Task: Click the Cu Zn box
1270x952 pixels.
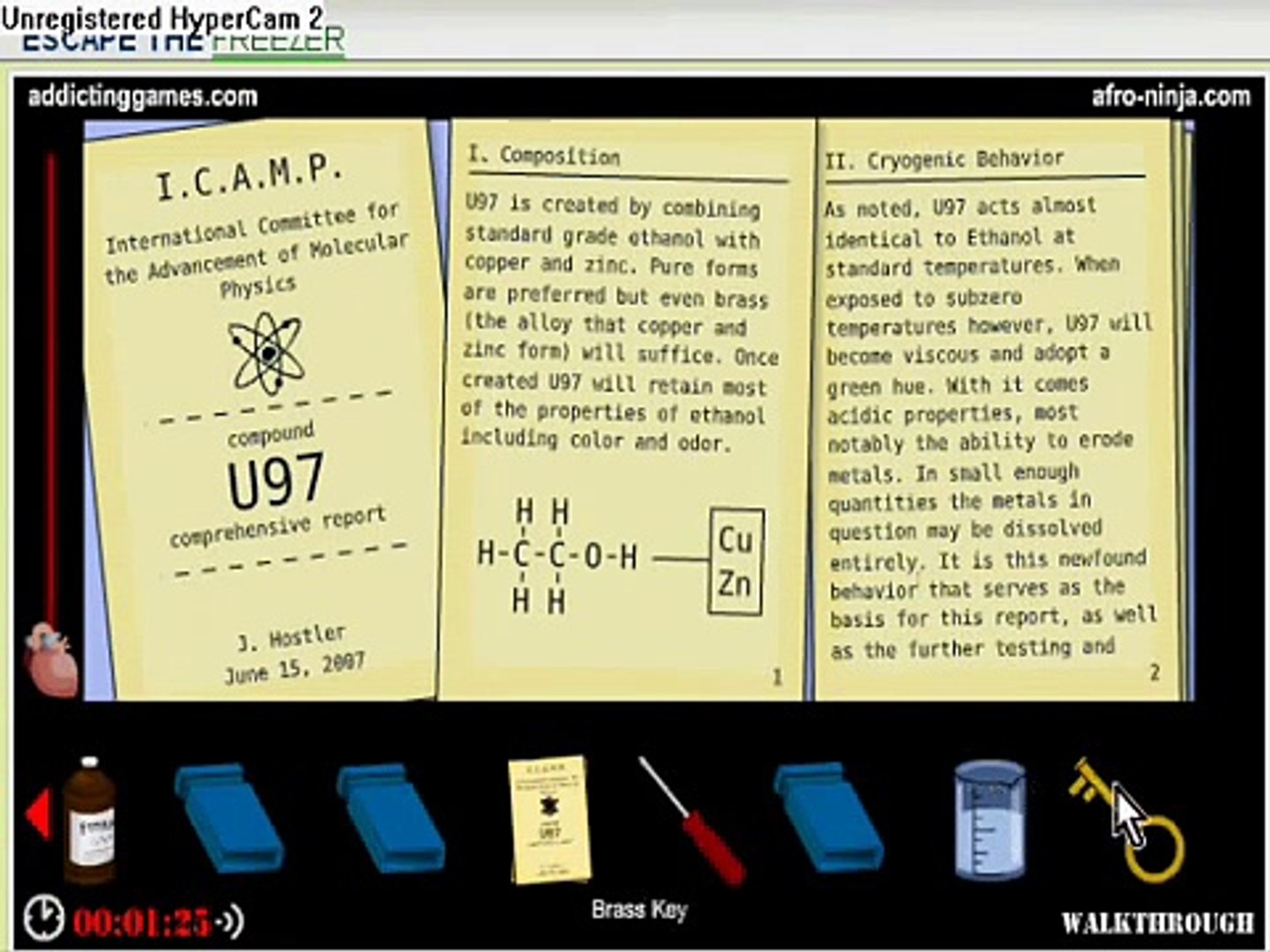Action: coord(736,561)
